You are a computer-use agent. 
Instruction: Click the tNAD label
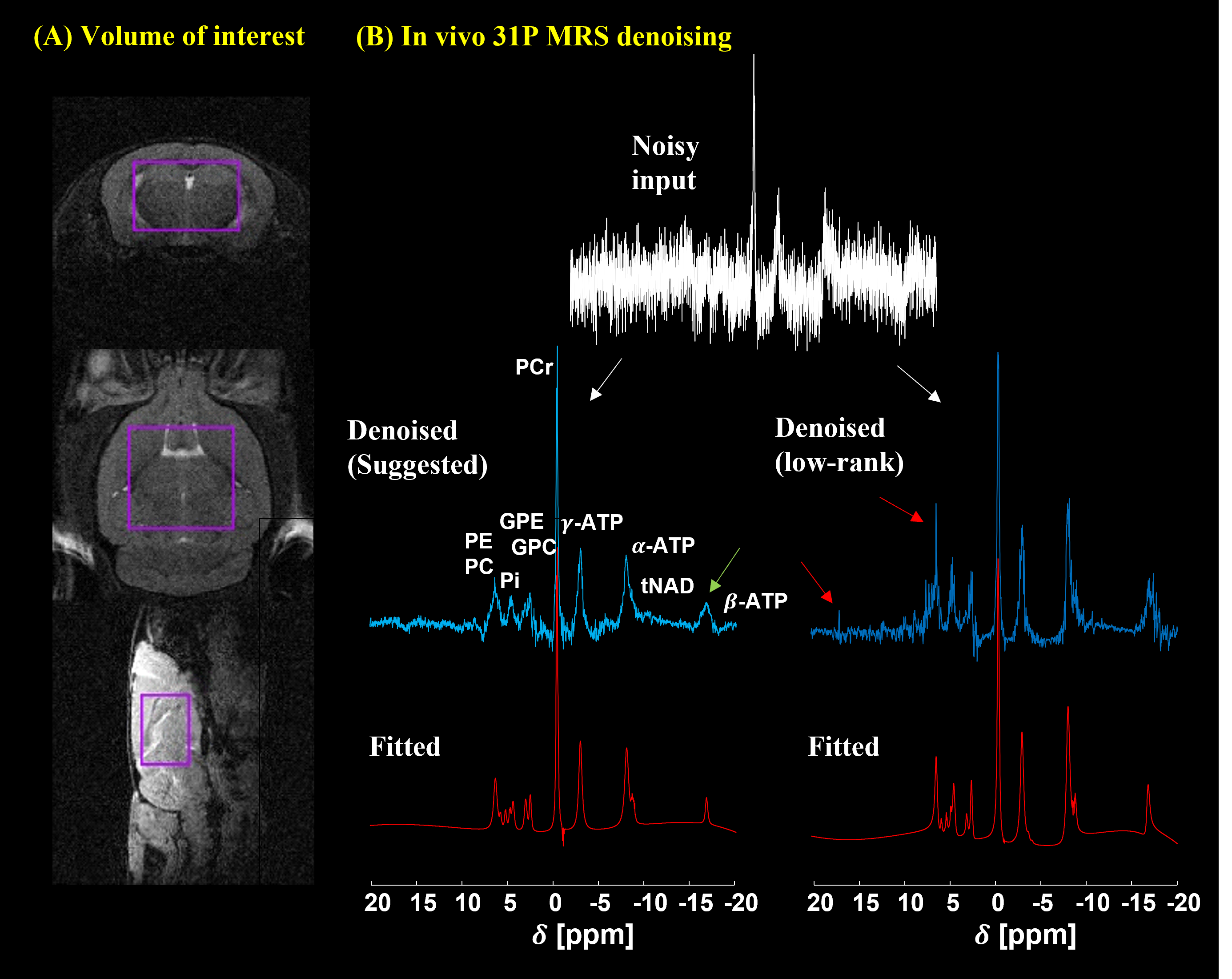[667, 586]
